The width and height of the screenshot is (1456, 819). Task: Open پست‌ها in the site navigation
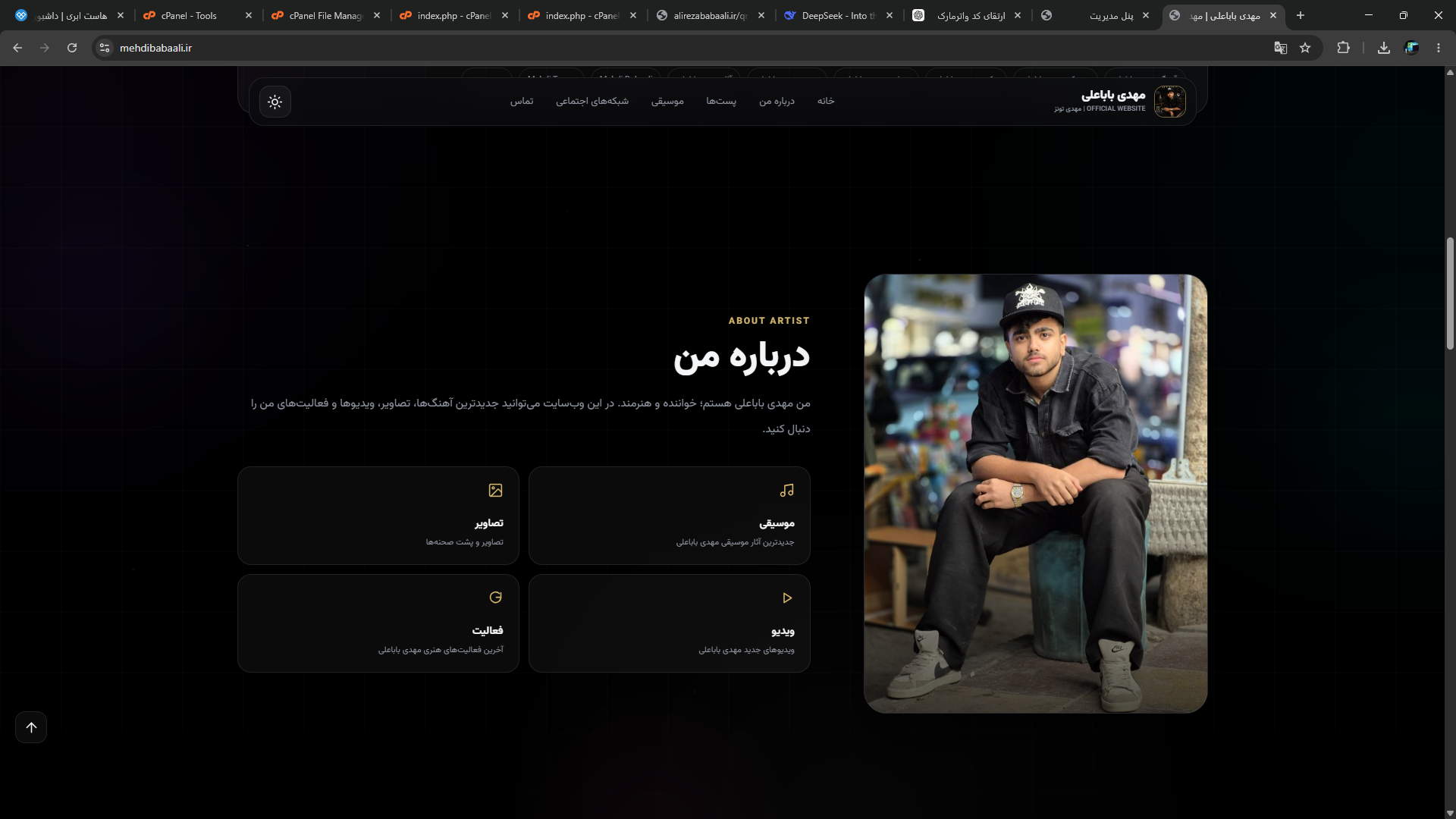coord(721,101)
